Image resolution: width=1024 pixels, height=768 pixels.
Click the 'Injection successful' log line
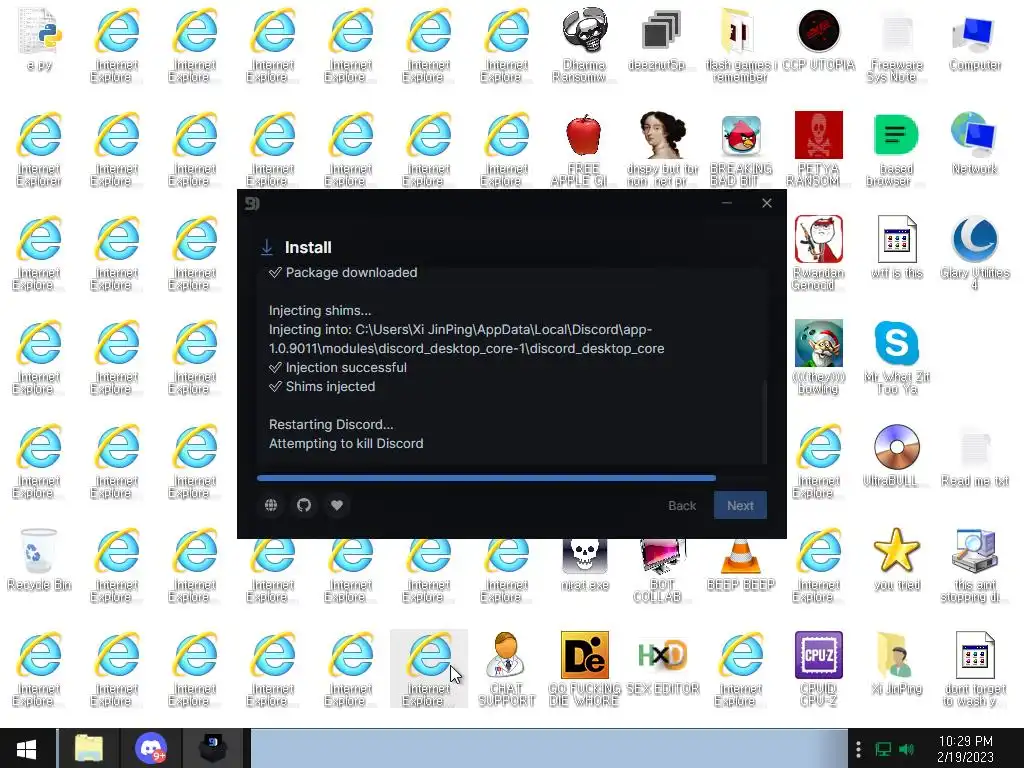coord(338,368)
